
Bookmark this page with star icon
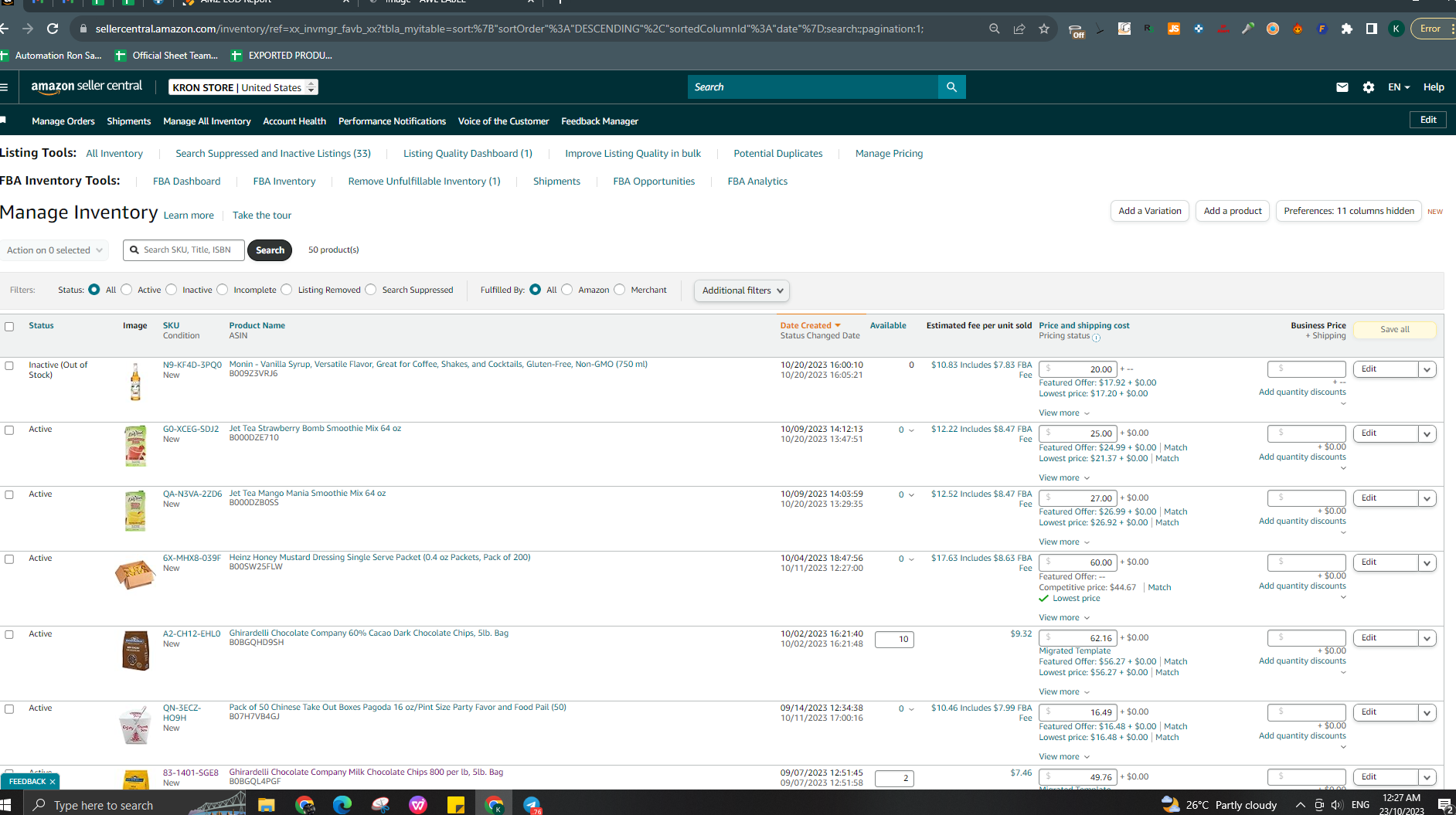(x=1044, y=29)
